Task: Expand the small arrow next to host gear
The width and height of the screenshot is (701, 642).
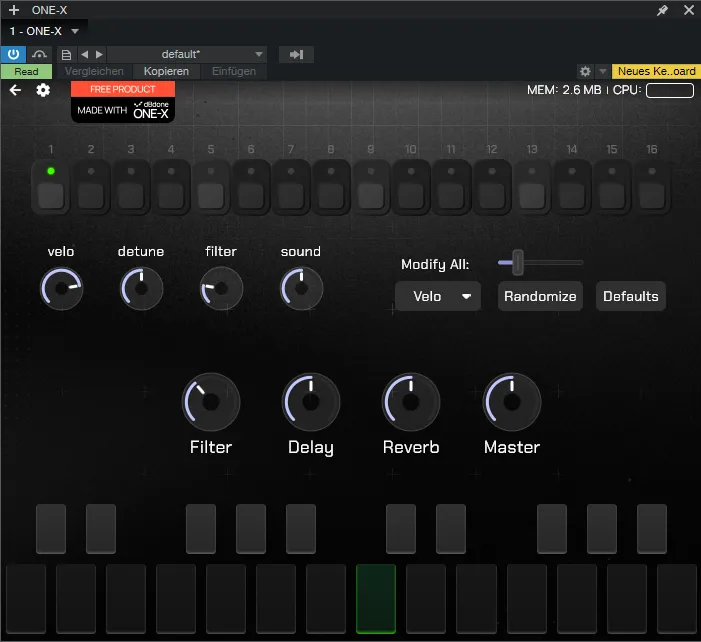Action: point(603,71)
